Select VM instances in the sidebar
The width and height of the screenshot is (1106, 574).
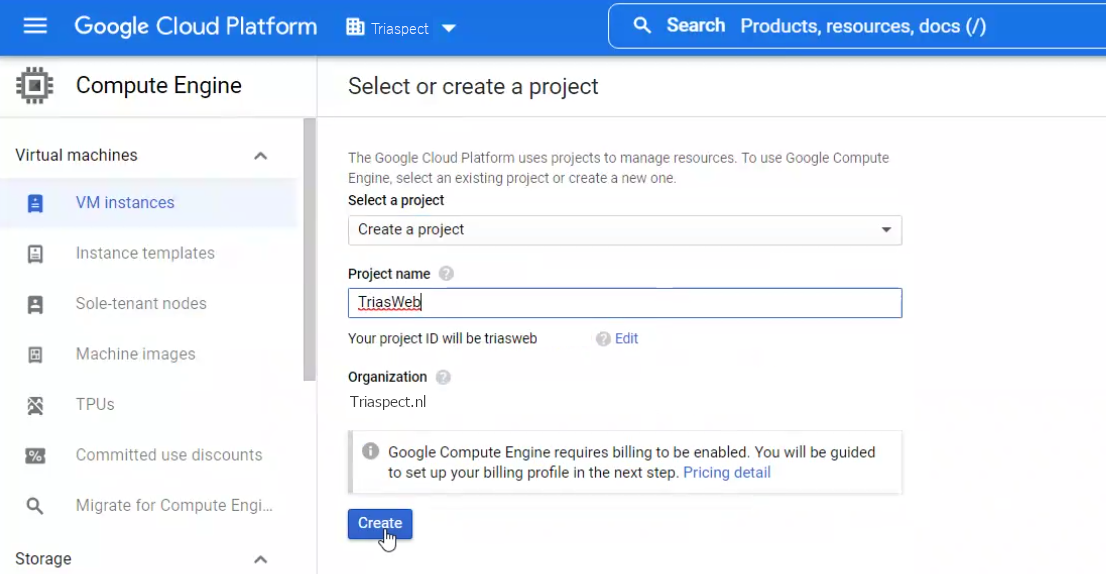click(125, 203)
